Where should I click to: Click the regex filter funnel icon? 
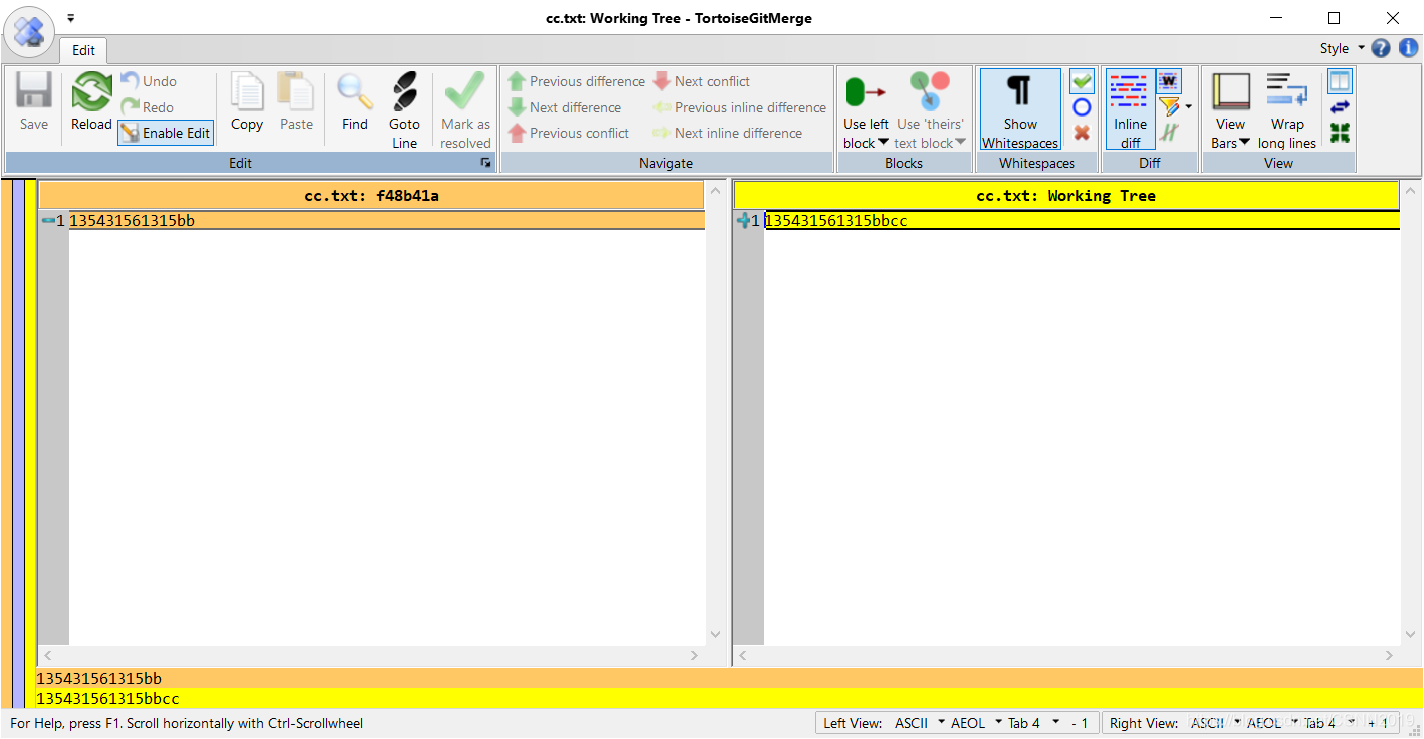[x=1168, y=107]
